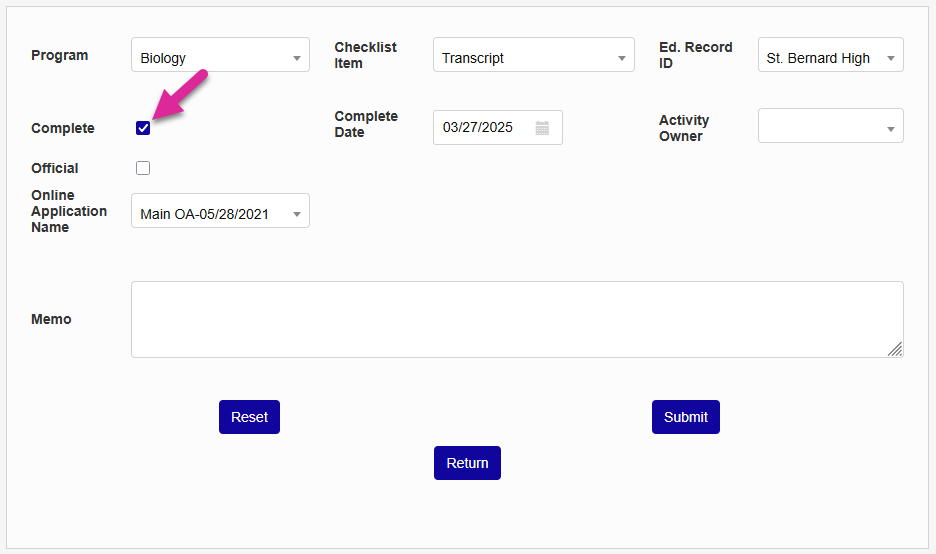Click into the Memo text area
This screenshot has height=554, width=936.
point(516,319)
